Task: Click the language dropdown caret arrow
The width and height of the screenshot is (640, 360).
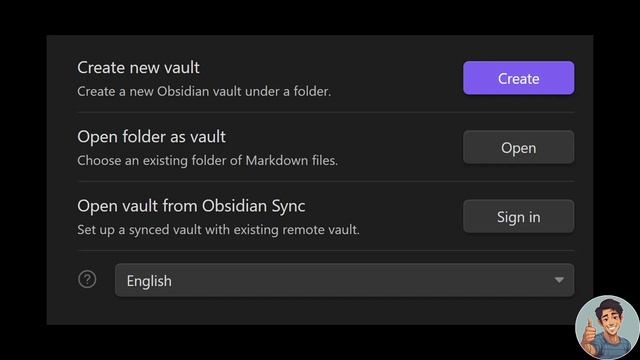Action: click(559, 280)
